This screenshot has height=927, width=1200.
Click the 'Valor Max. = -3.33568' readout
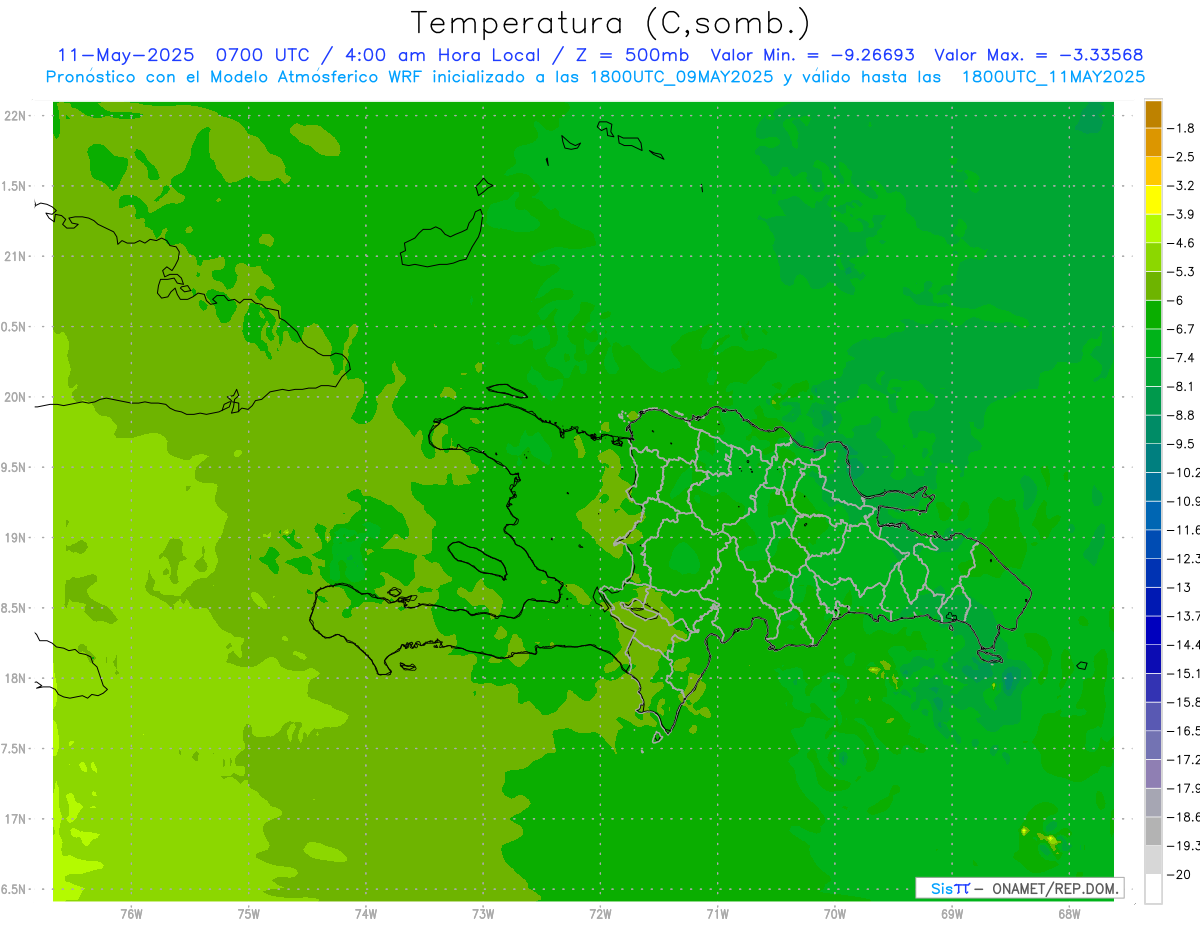[1039, 55]
